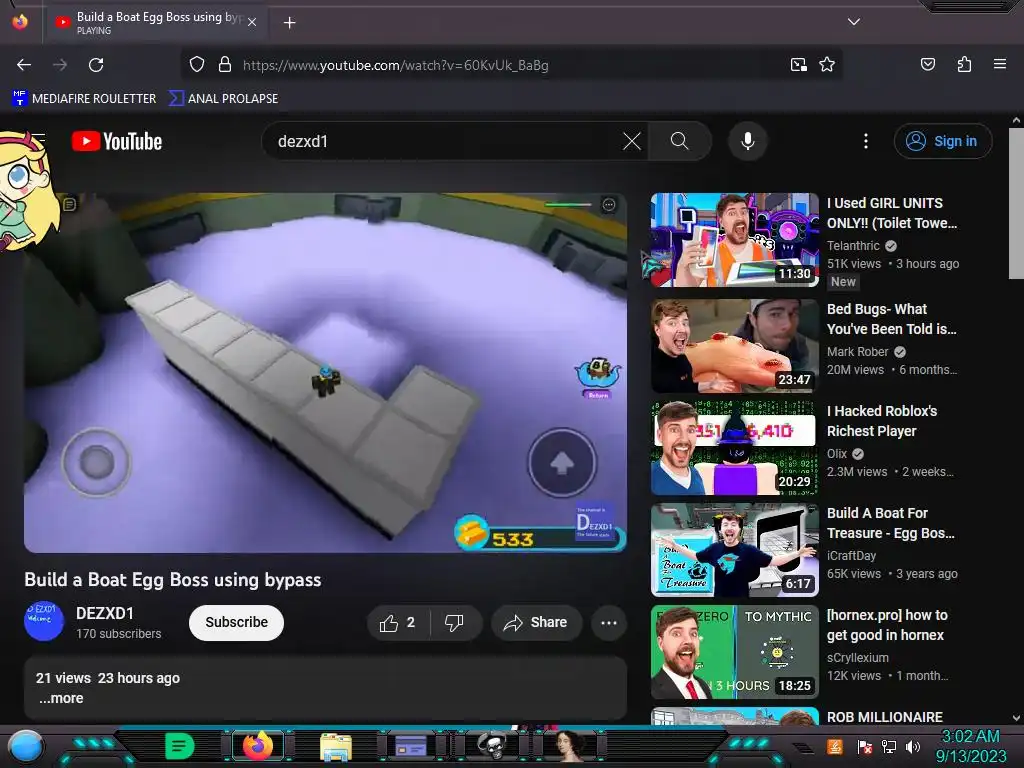Image resolution: width=1024 pixels, height=768 pixels.
Task: Go back using browser back arrow
Action: (x=24, y=65)
